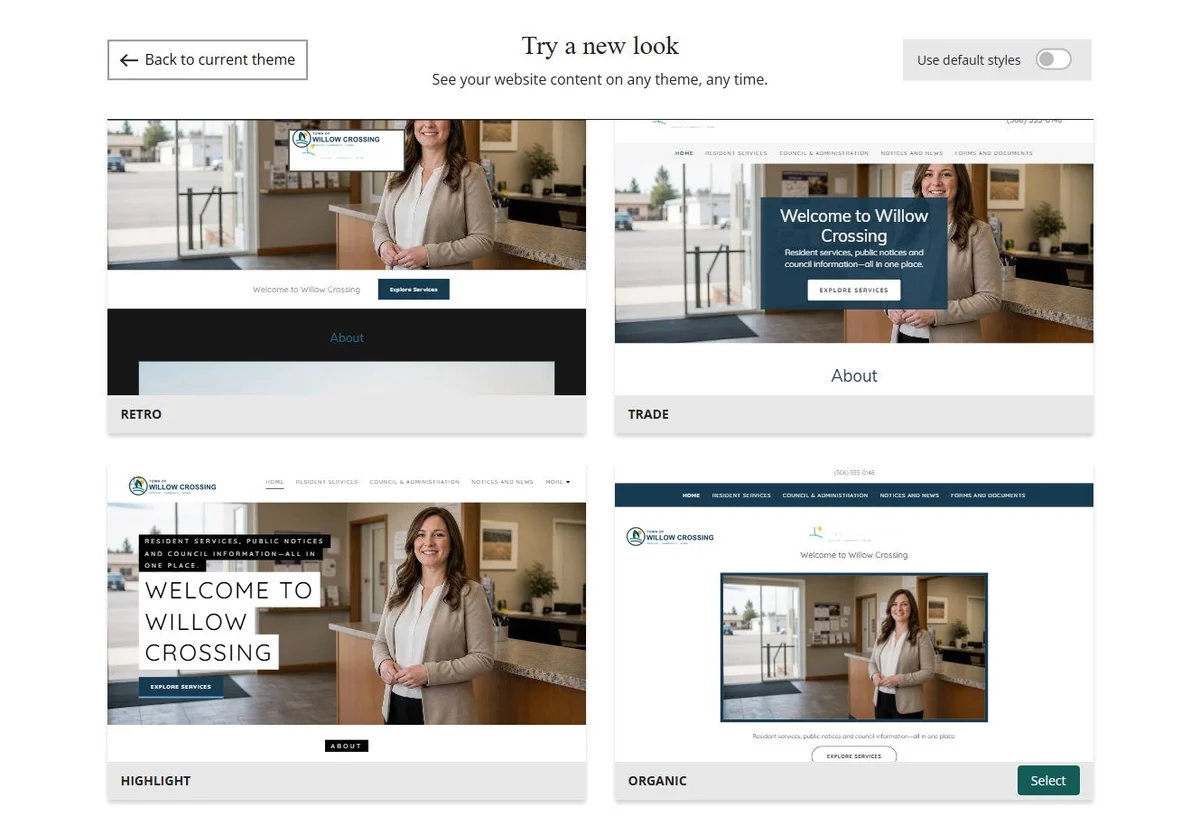Open More dropdown in Highlight preview nav

click(558, 482)
